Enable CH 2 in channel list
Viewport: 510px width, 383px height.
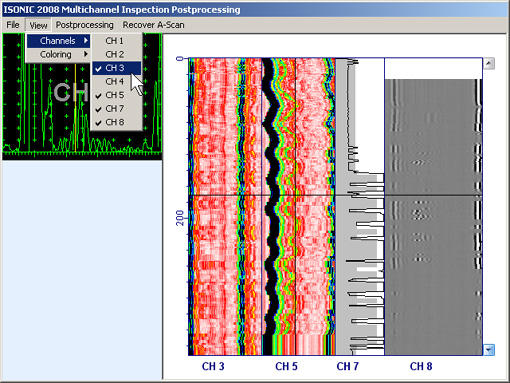(117, 54)
